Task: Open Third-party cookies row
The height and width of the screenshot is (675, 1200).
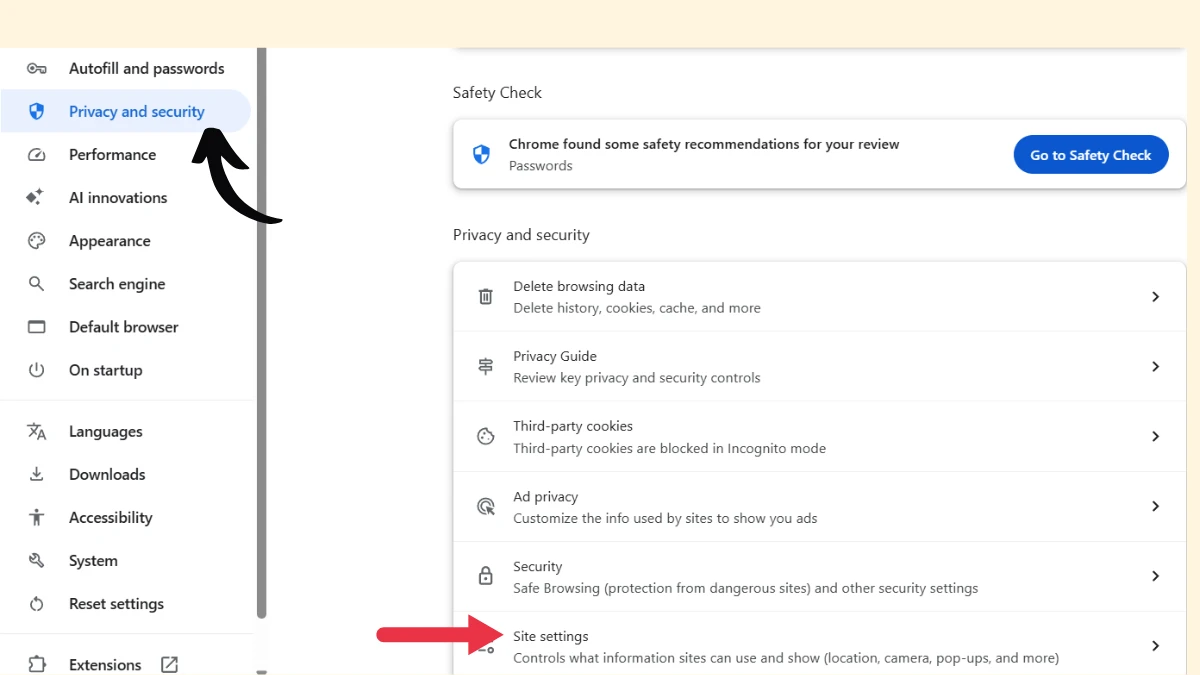Action: [820, 437]
